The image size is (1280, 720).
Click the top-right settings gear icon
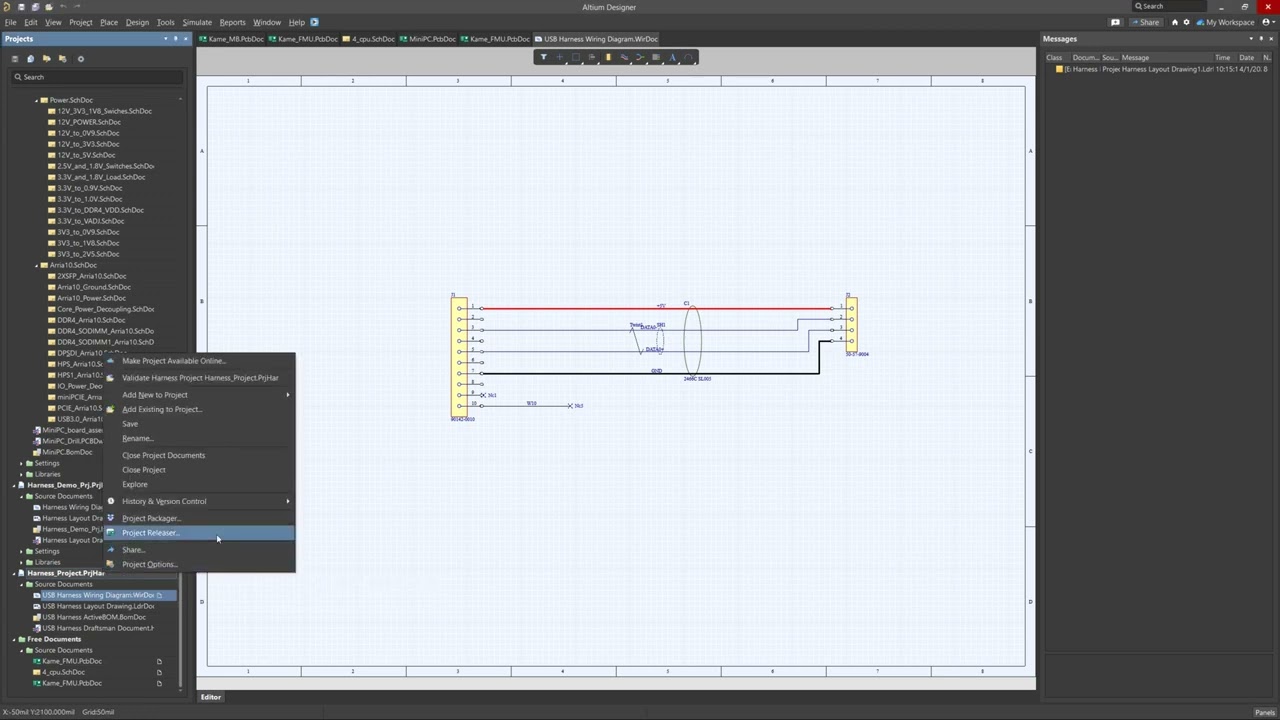[x=1187, y=22]
